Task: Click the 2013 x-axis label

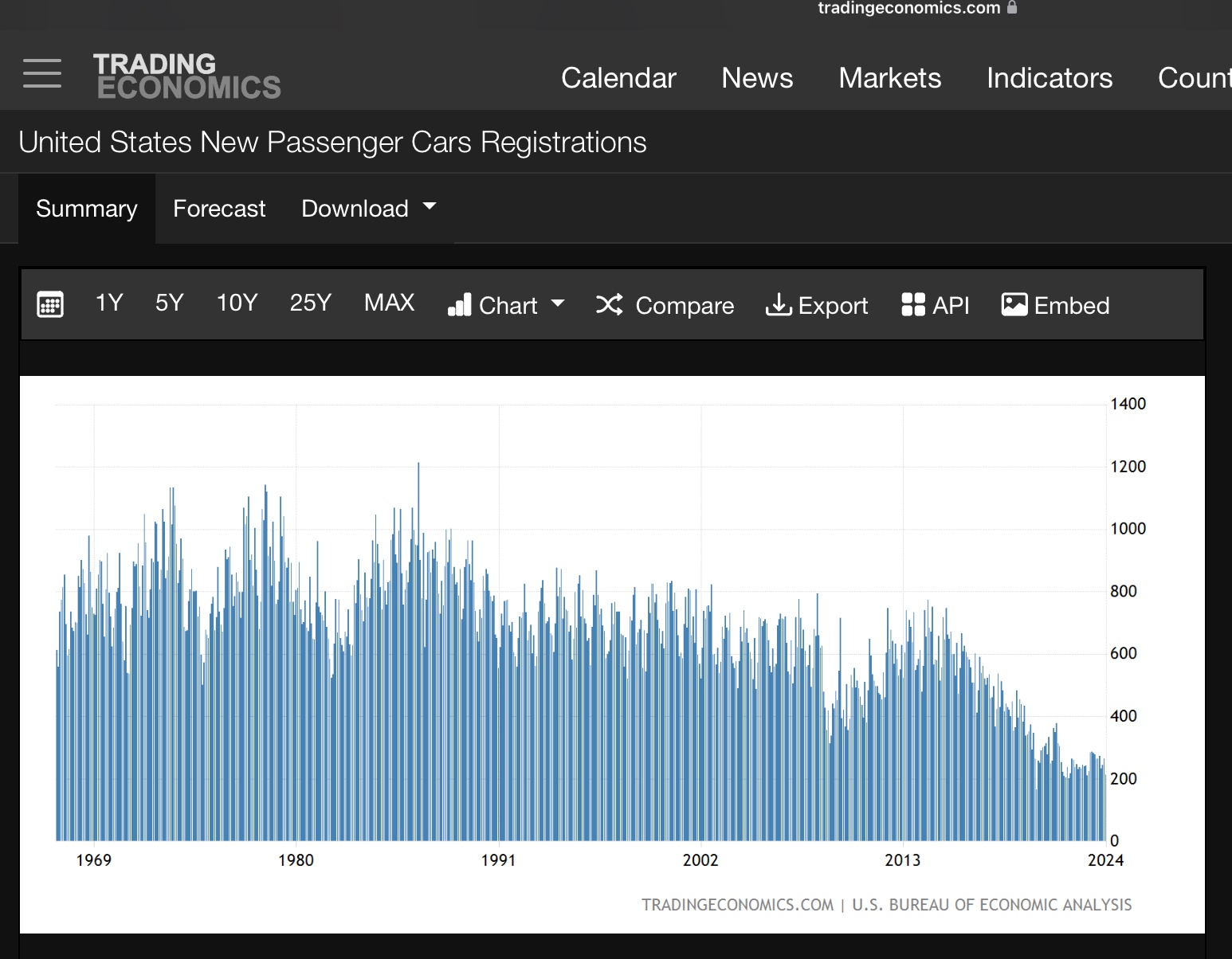Action: [x=903, y=860]
